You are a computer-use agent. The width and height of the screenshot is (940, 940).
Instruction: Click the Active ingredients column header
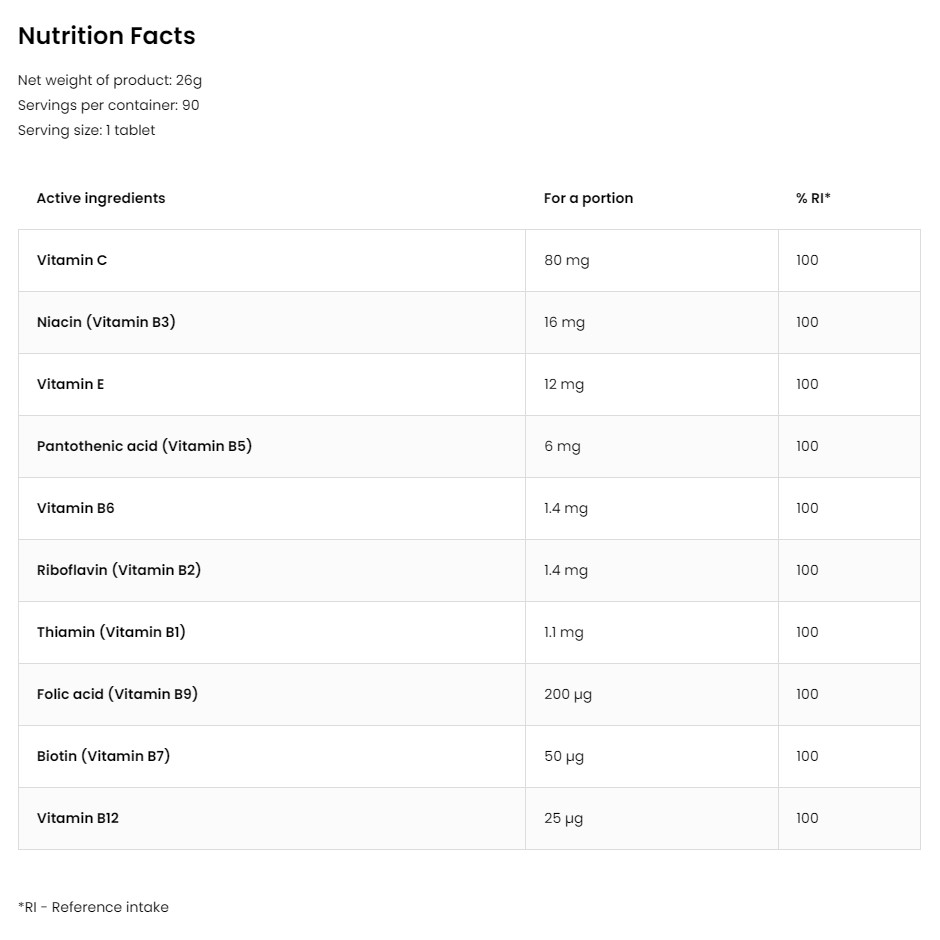click(x=101, y=198)
